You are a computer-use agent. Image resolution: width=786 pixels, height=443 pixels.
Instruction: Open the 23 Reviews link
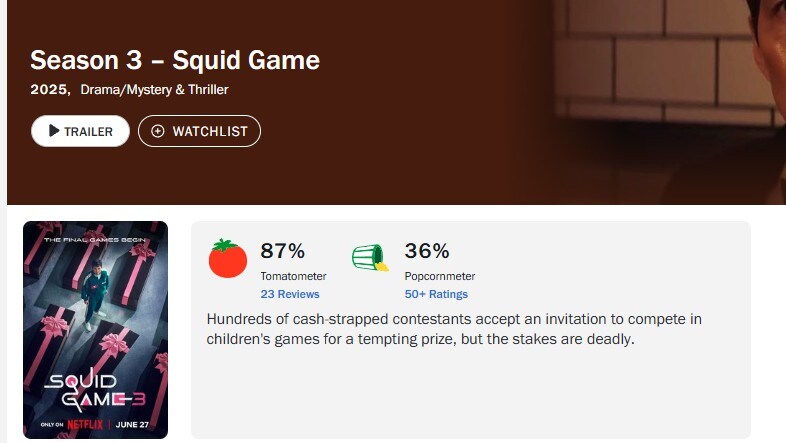290,294
